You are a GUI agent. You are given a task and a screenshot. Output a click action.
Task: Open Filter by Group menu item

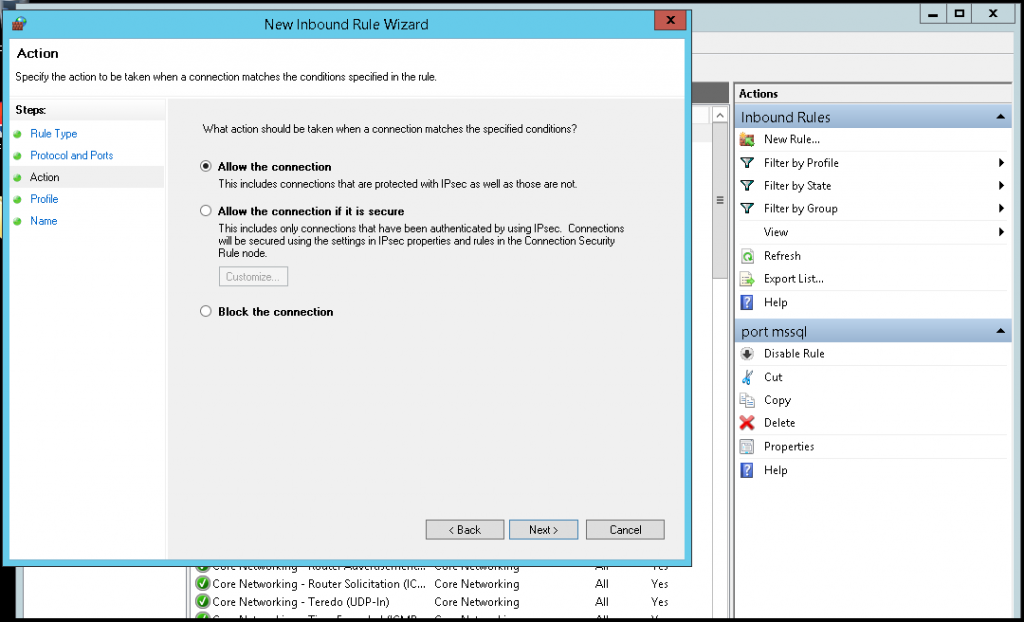pyautogui.click(x=800, y=209)
